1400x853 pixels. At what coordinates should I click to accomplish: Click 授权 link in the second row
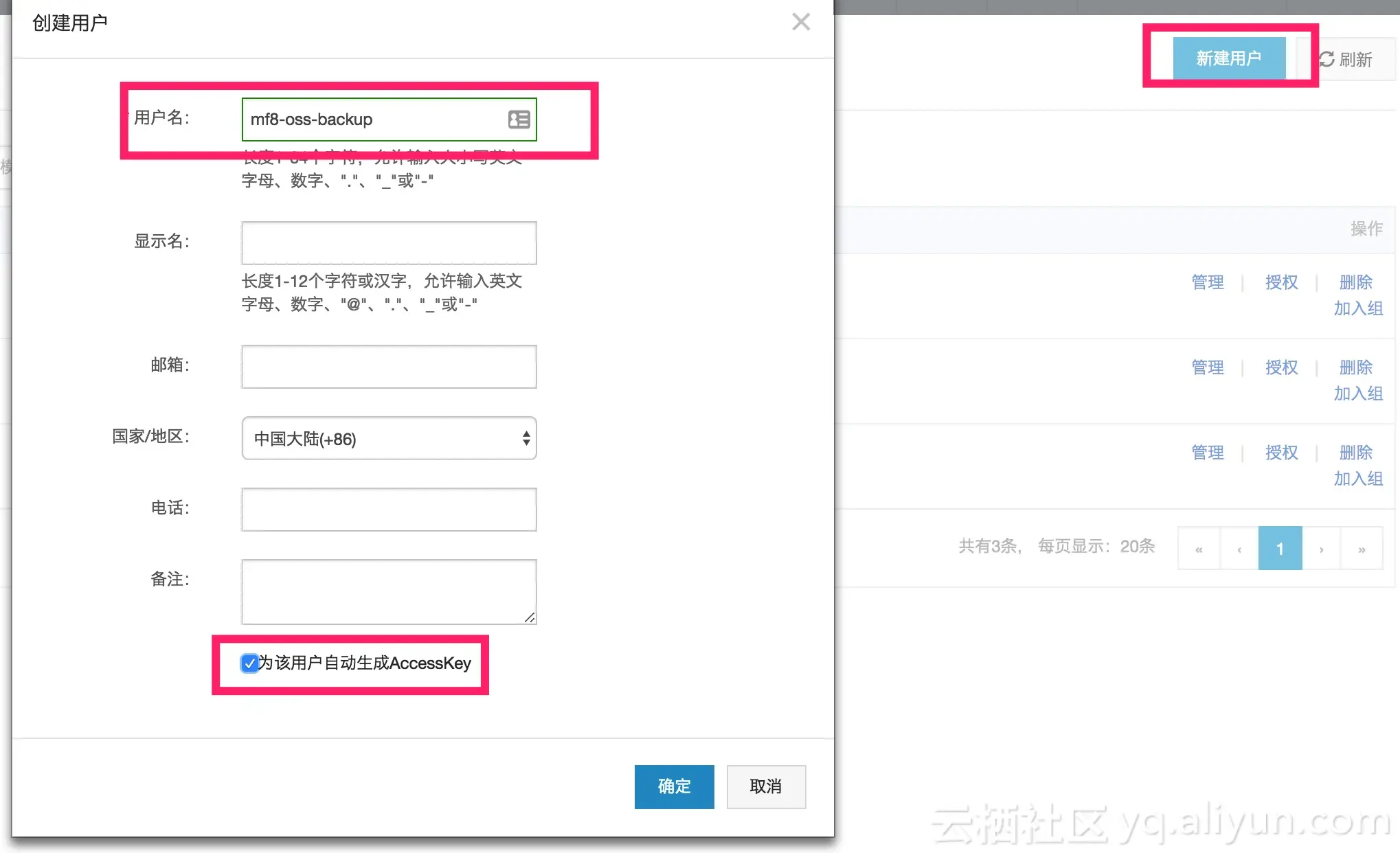tap(1281, 367)
